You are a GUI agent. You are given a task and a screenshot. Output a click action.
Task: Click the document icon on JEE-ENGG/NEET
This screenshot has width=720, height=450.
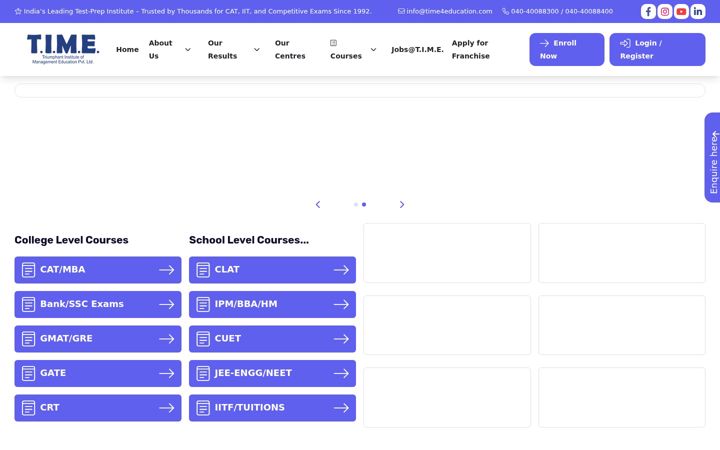[203, 373]
